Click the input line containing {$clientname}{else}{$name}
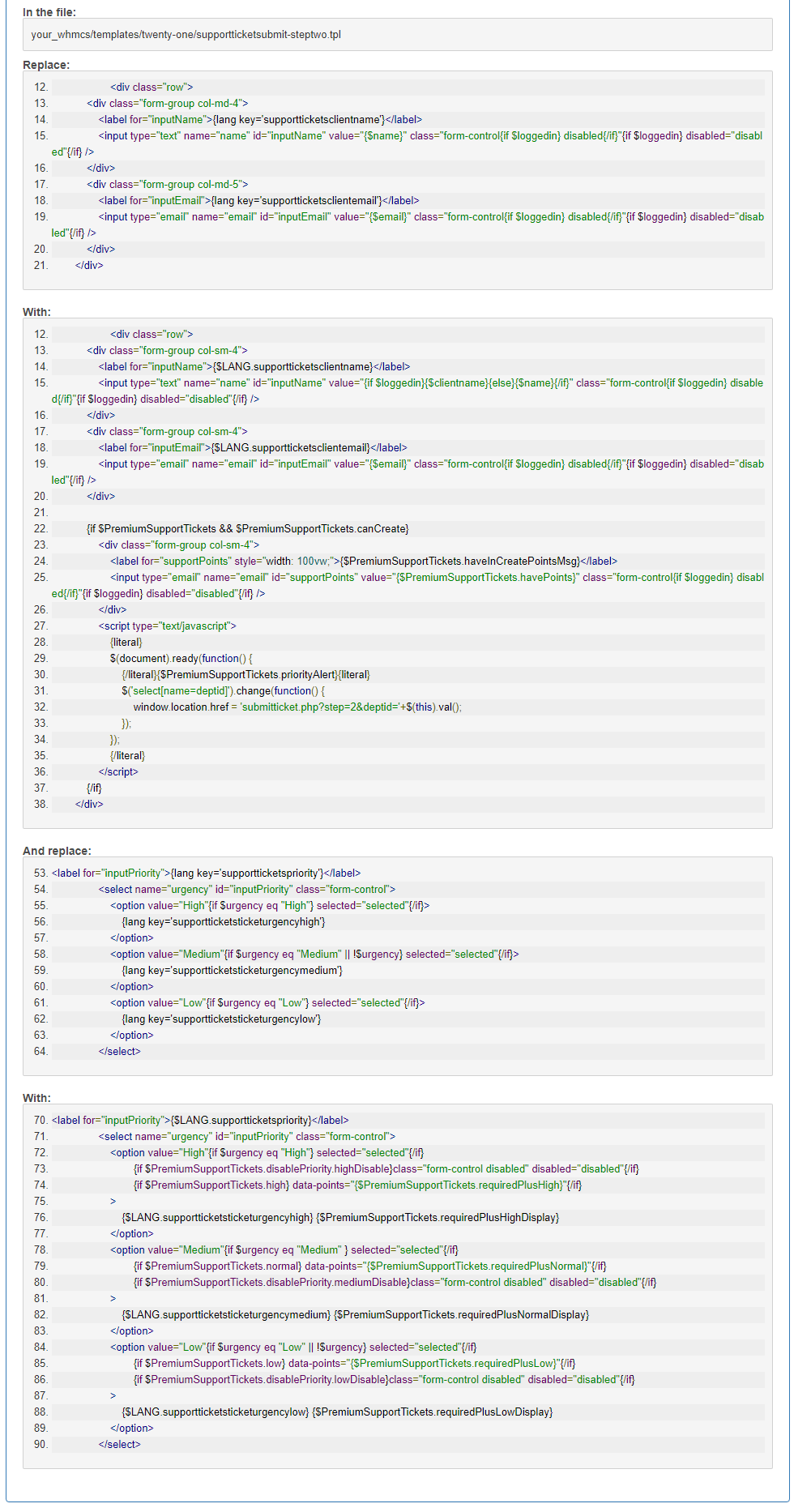The width and height of the screenshot is (794, 1512). 408,391
